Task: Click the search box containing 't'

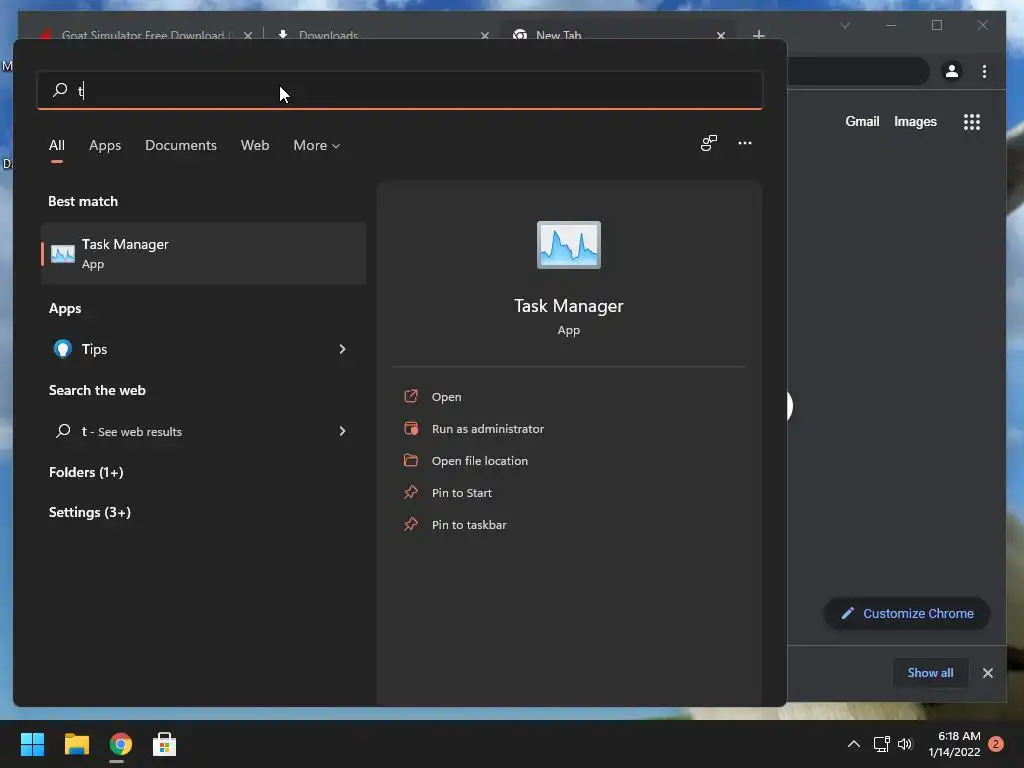Action: [400, 90]
